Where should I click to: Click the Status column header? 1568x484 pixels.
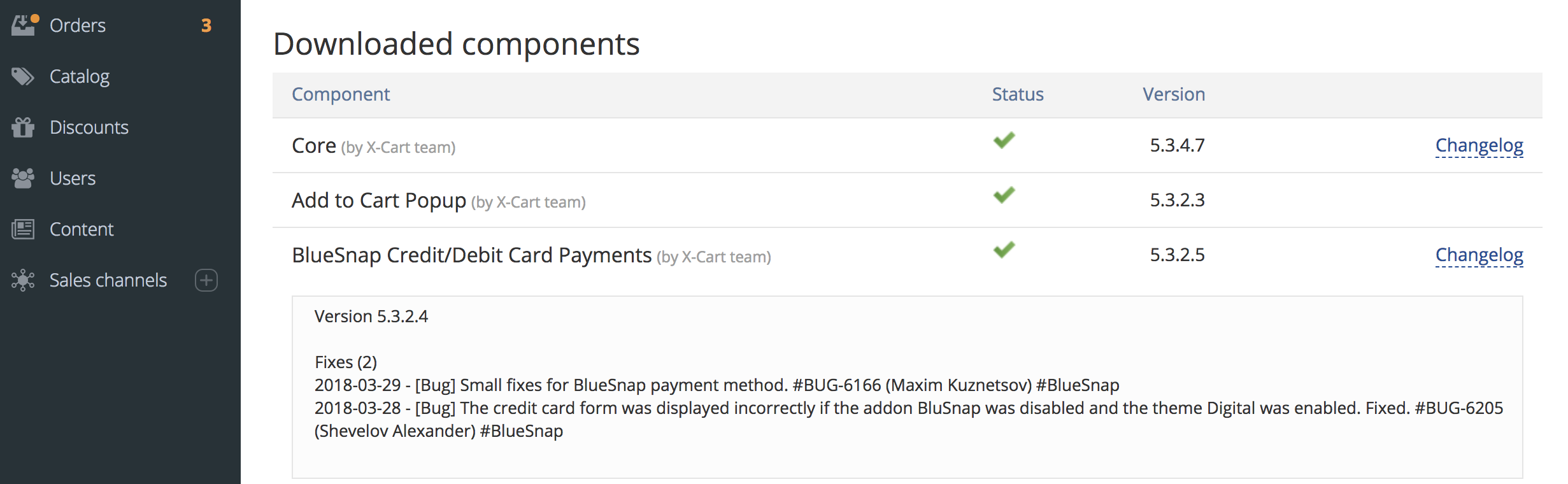1017,94
